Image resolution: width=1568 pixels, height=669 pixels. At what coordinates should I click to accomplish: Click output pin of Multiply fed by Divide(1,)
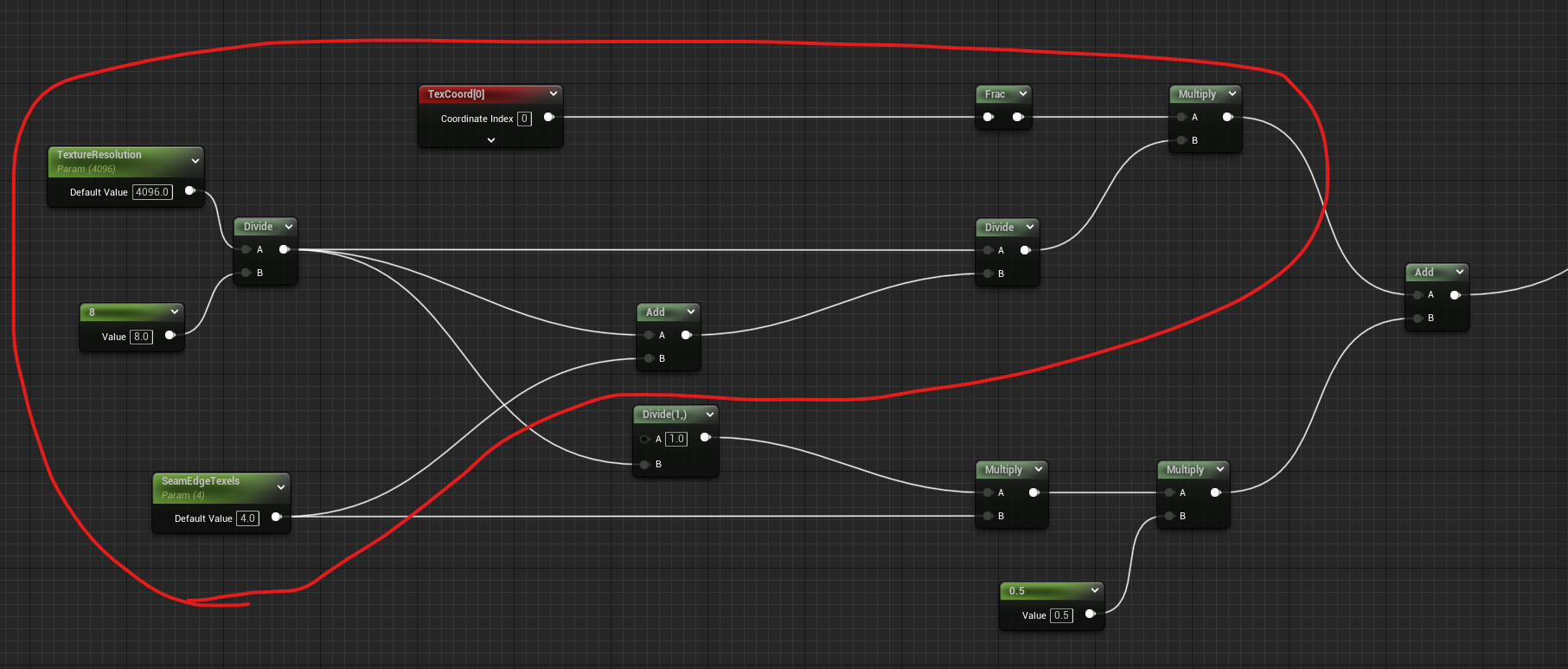tap(1034, 492)
